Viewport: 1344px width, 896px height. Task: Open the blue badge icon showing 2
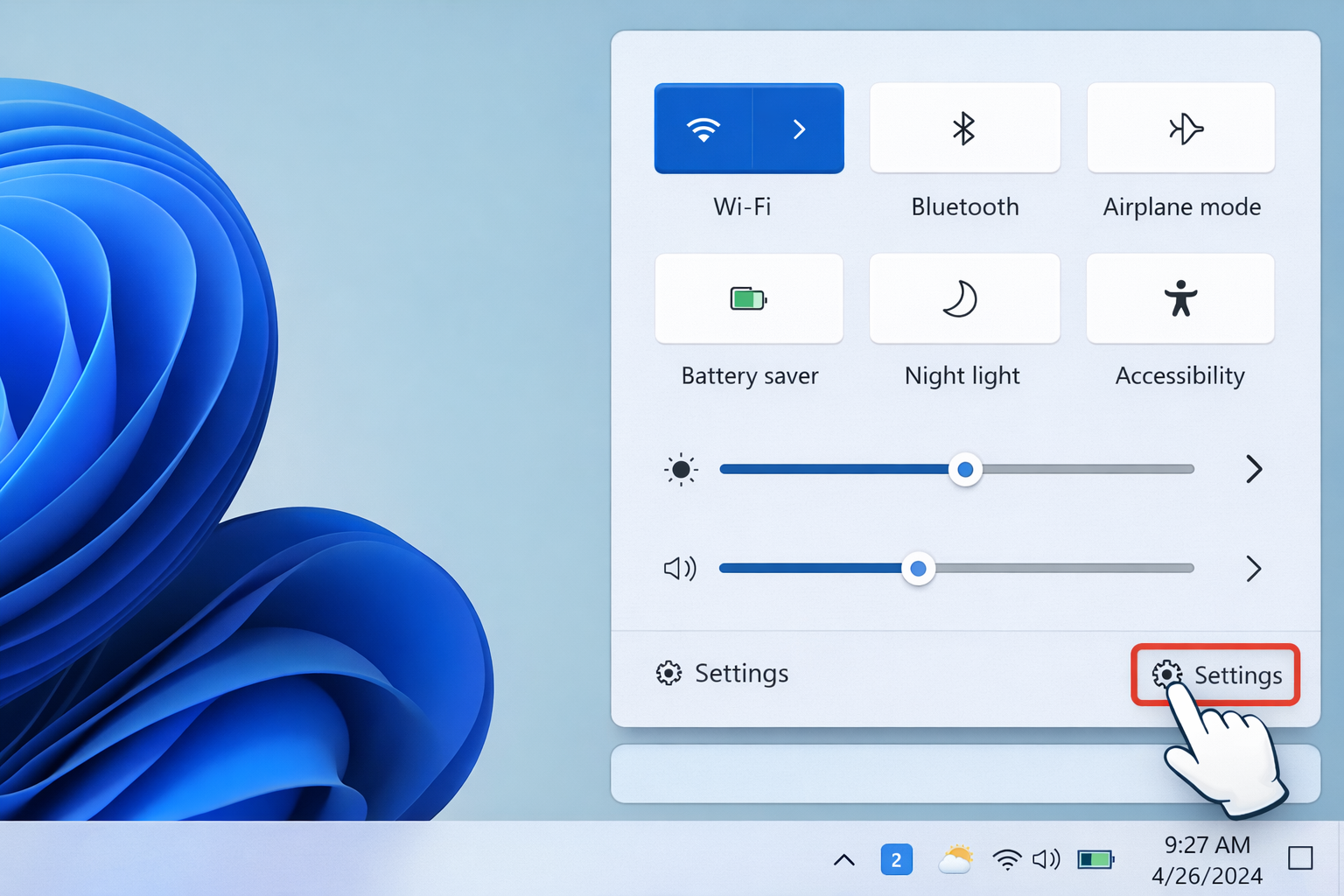coord(896,860)
